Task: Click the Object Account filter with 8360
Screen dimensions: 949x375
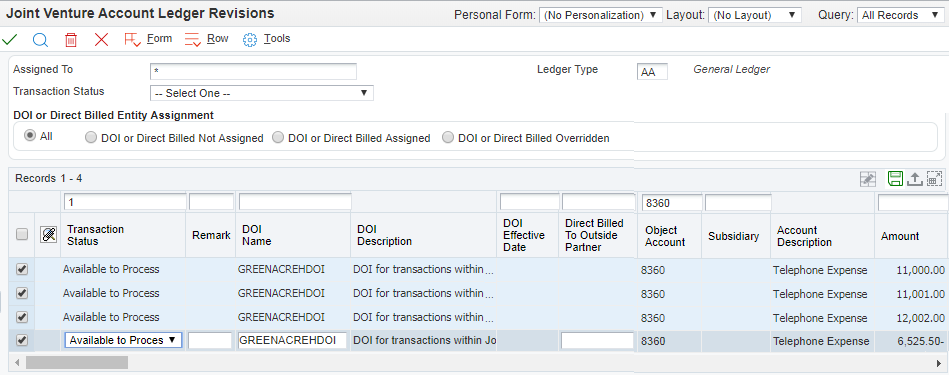Action: 671,203
